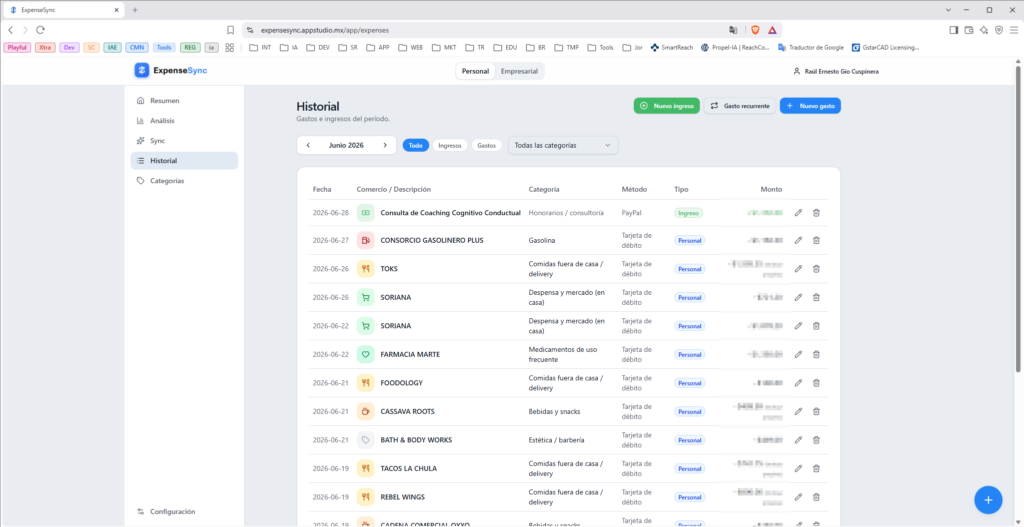
Task: Click the Nuevo ingreso button
Action: click(667, 106)
